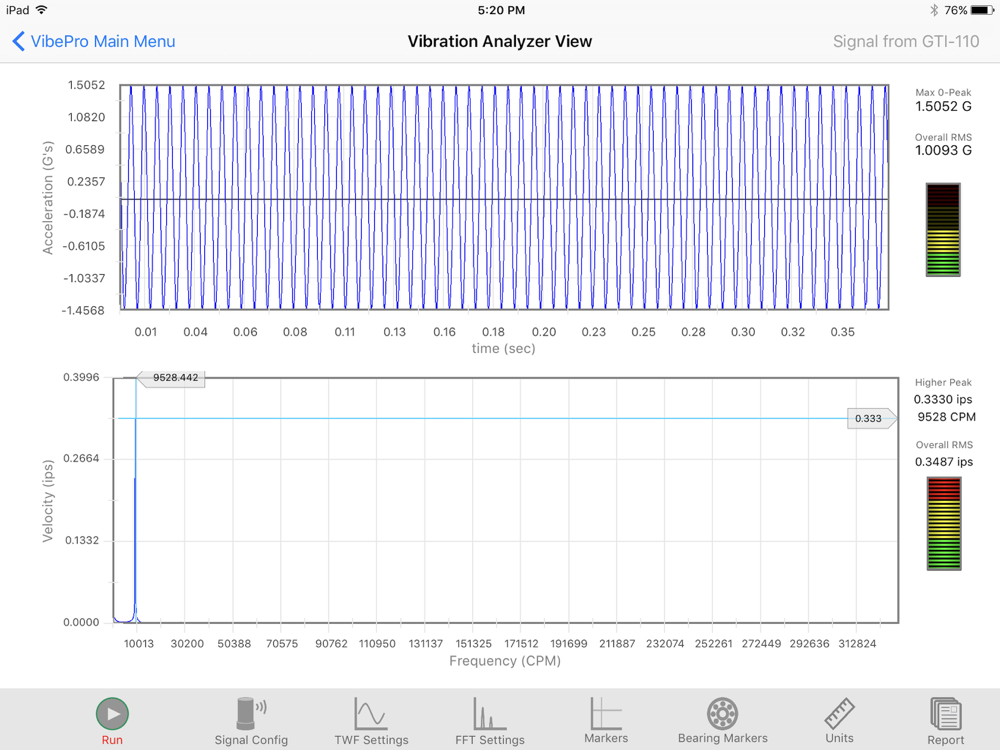Tap the Acceleration (G's) axis label
The width and height of the screenshot is (1000, 750).
pos(48,198)
